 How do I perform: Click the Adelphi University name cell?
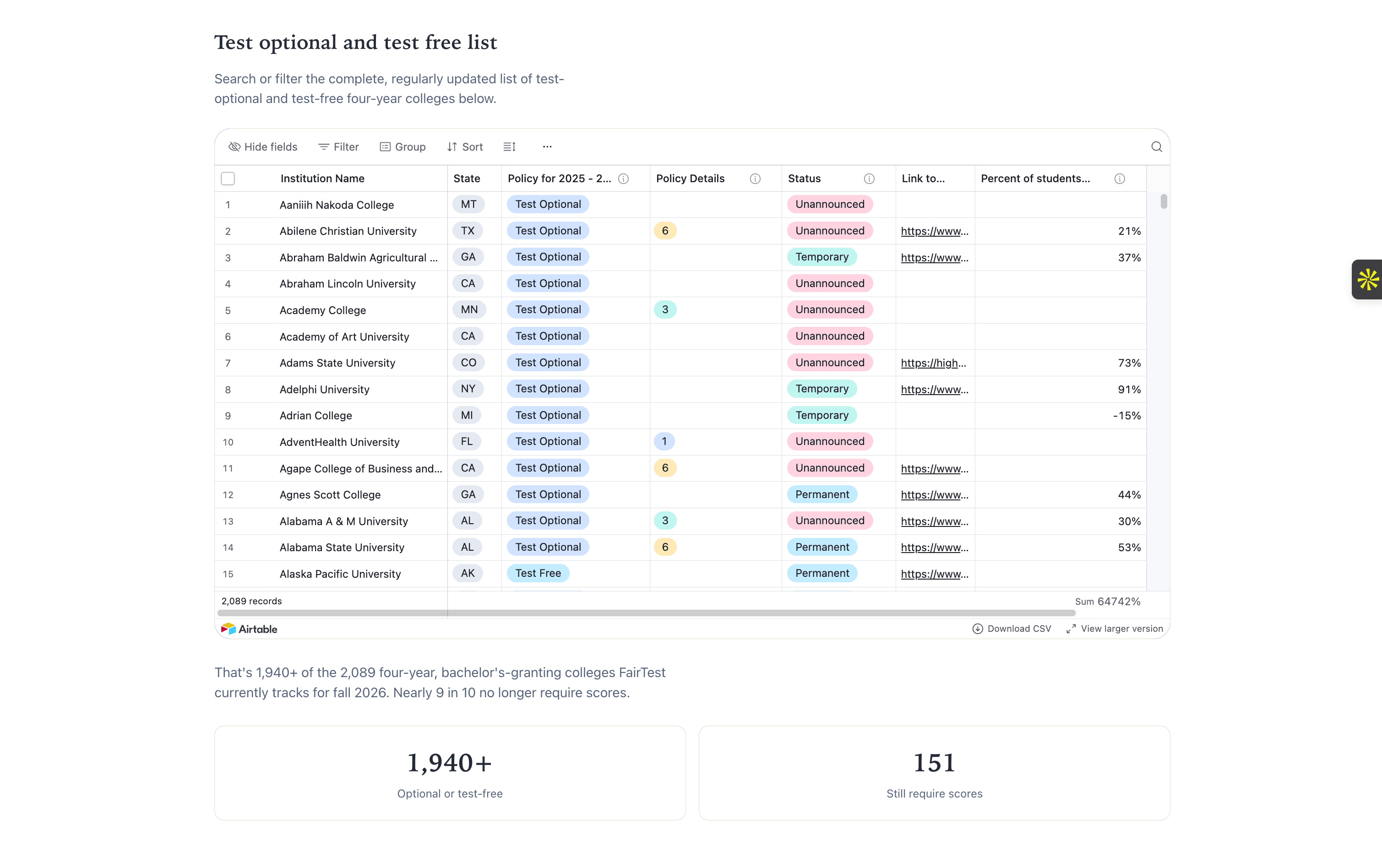pyautogui.click(x=324, y=390)
